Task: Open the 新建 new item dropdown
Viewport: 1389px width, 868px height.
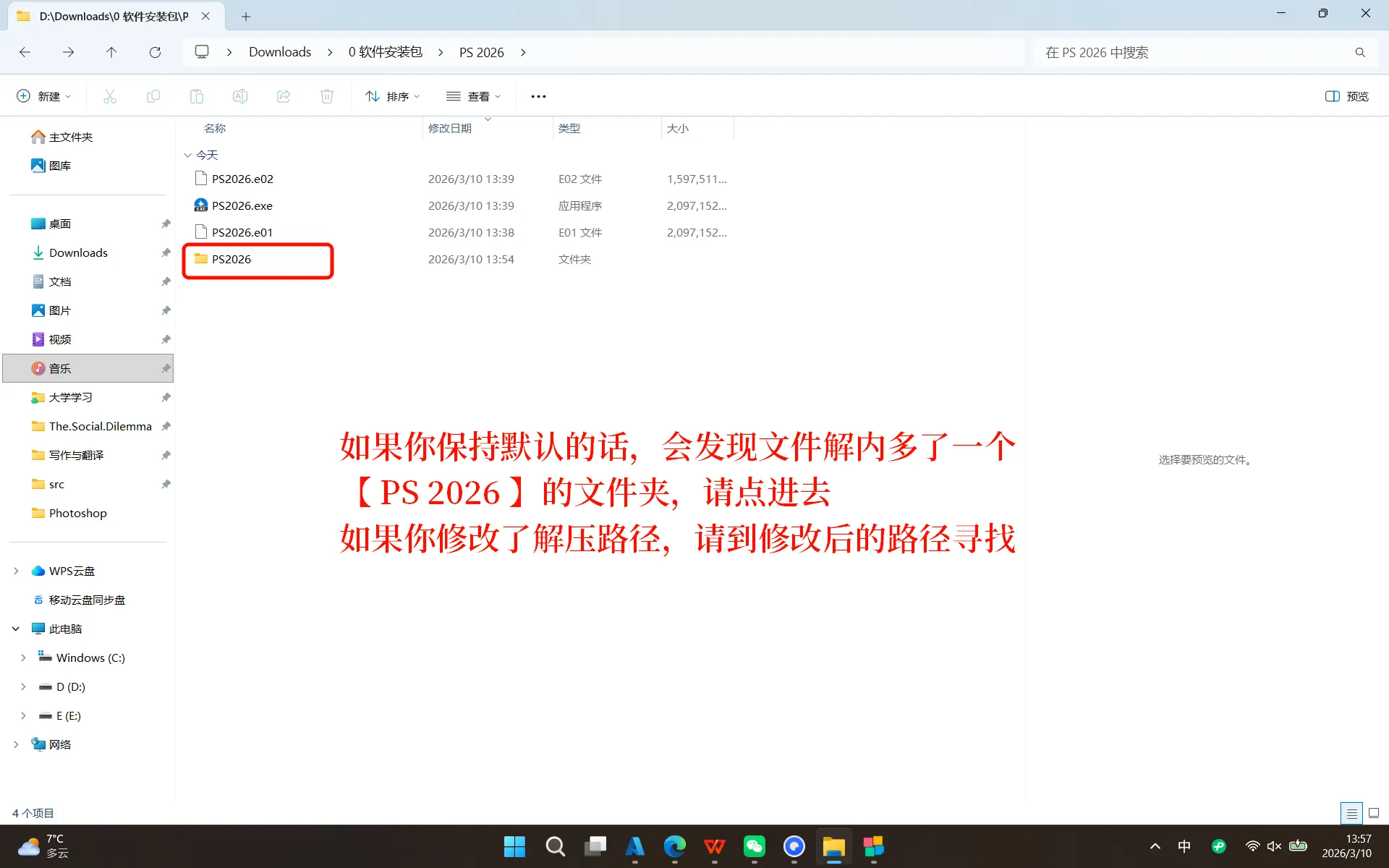Action: 43,95
